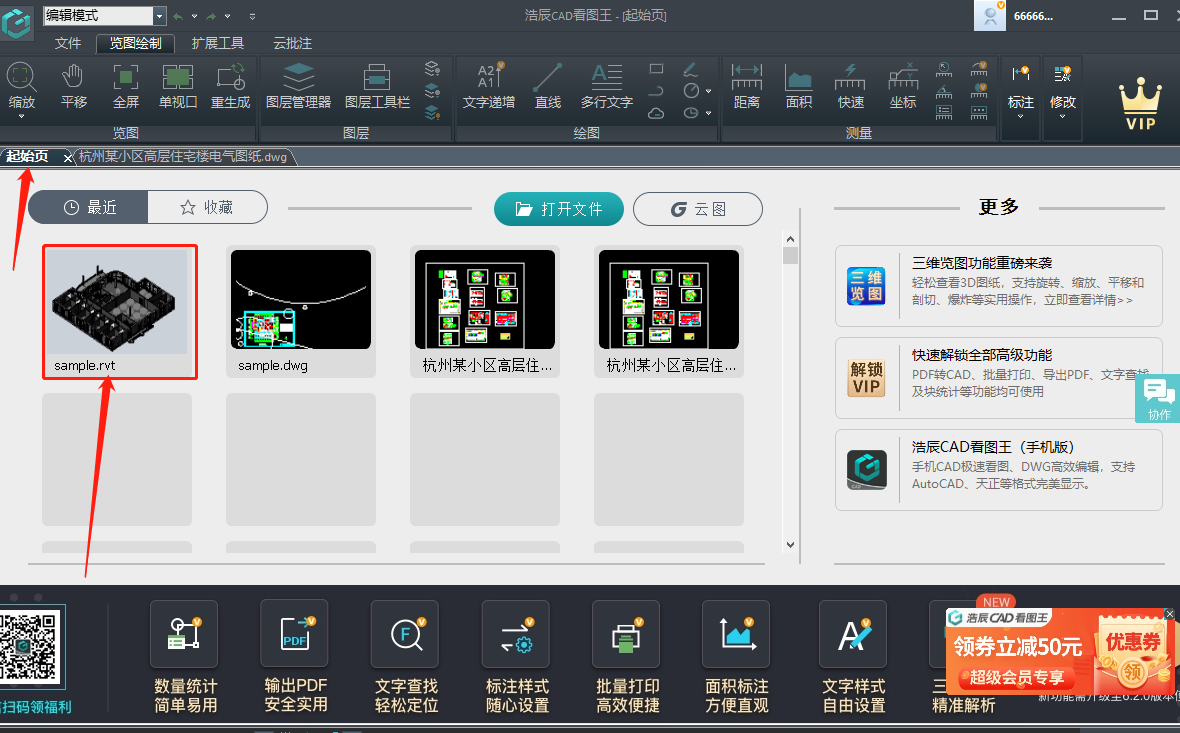
Task: Switch to the 收藏 favorites view
Action: 207,207
